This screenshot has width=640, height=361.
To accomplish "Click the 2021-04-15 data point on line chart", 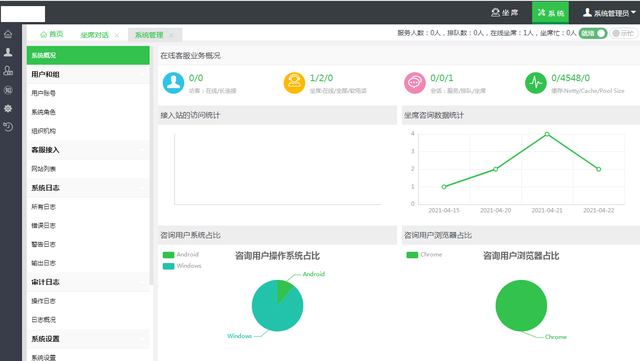I will tap(444, 187).
